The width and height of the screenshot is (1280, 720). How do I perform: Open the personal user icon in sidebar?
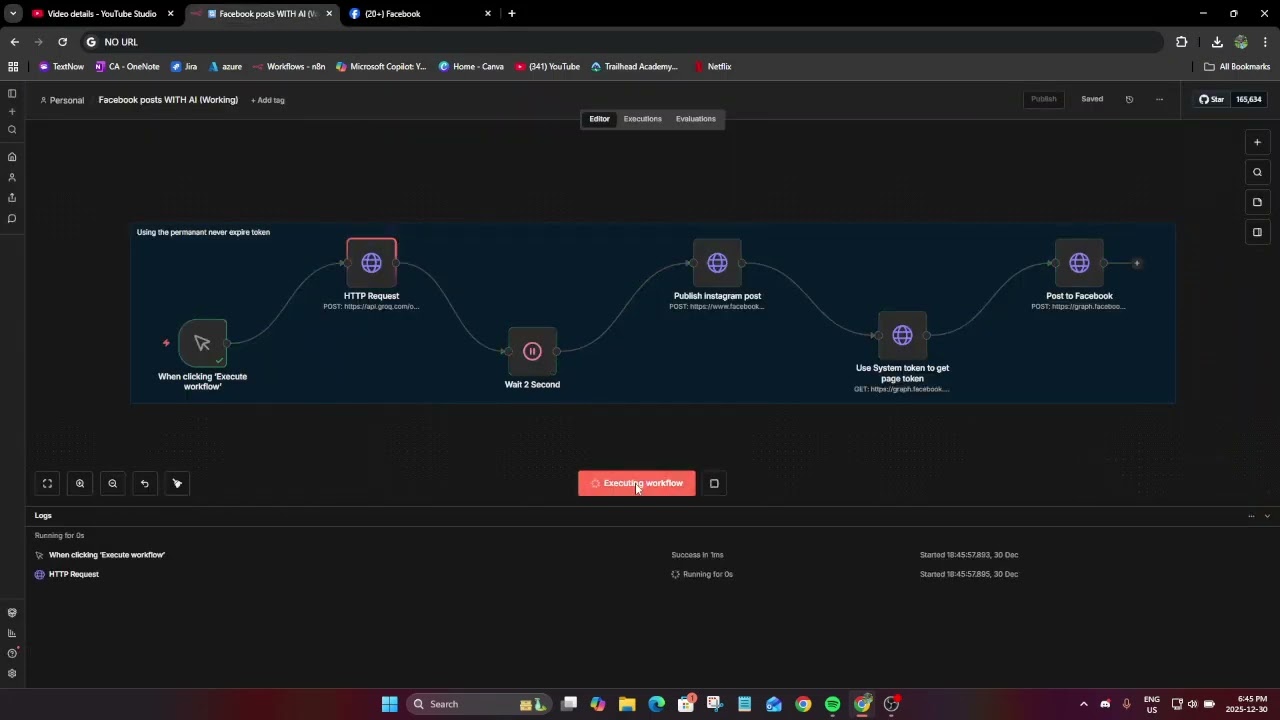12,177
